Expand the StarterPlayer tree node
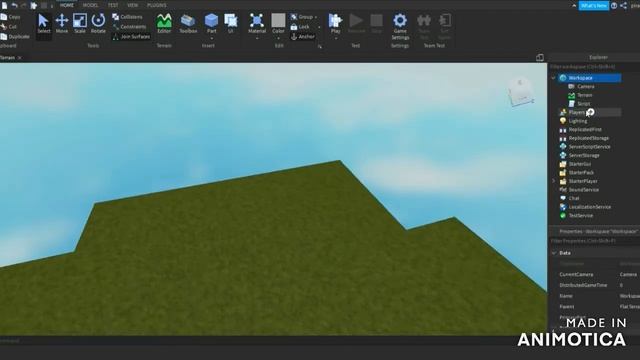Screen dimensions: 640x360 [x=553, y=181]
